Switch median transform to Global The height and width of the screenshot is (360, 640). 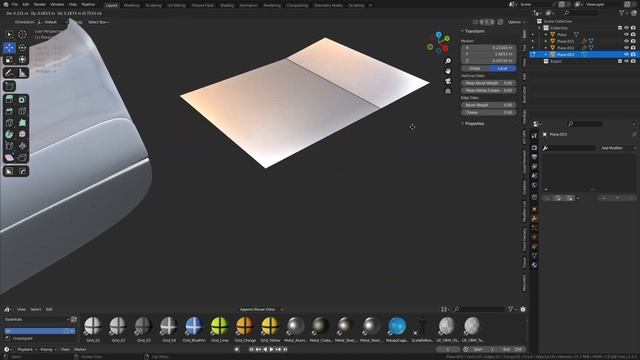click(x=475, y=69)
